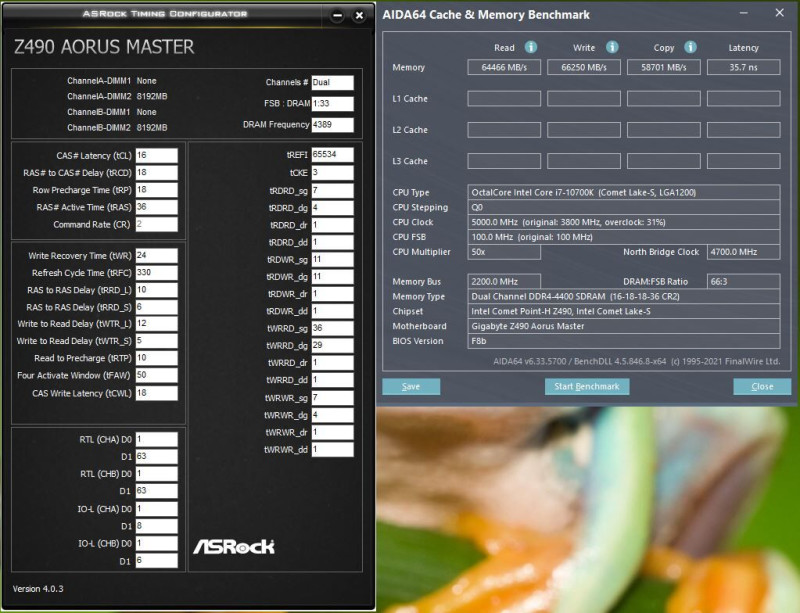The width and height of the screenshot is (800, 613).
Task: Click the BIOS Version value F8b
Action: [x=623, y=341]
